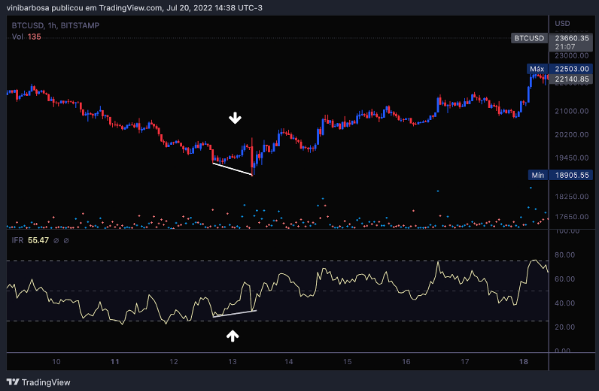Click date 12 on the time axis
The height and width of the screenshot is (391, 599).
click(174, 361)
